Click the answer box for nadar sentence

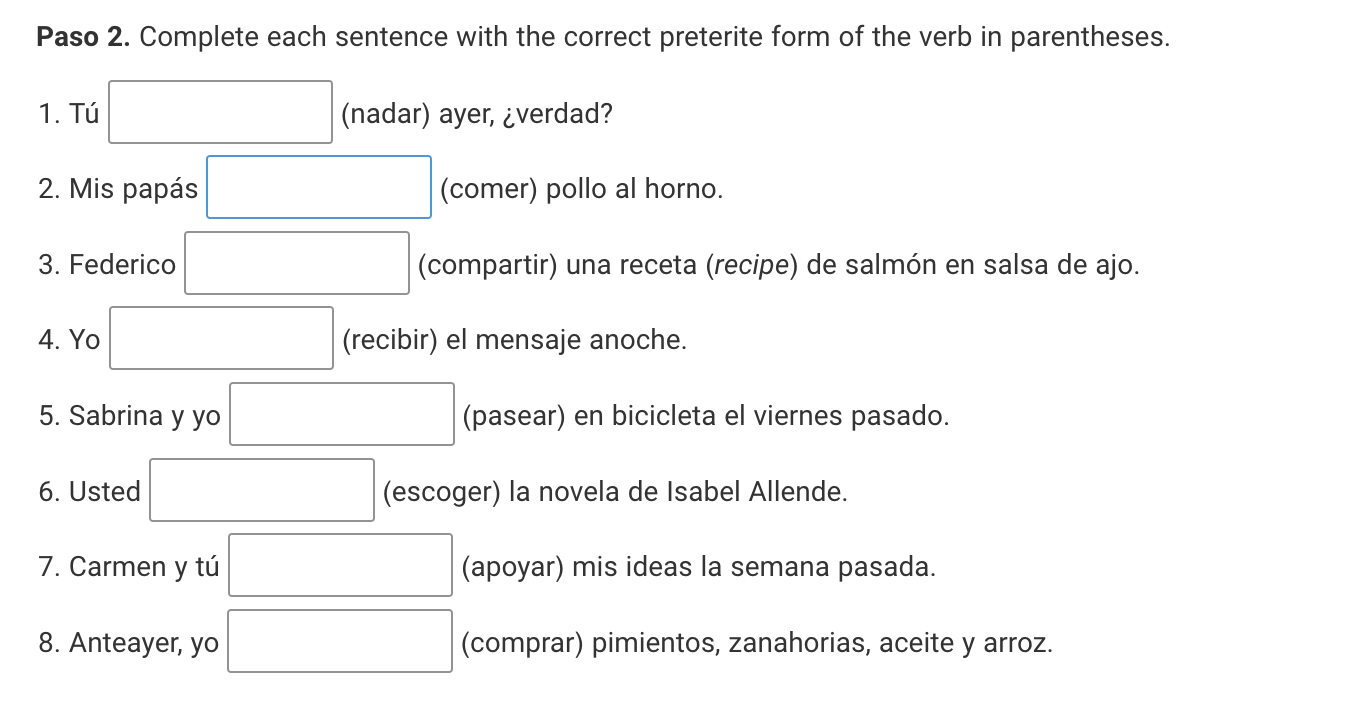click(x=221, y=112)
